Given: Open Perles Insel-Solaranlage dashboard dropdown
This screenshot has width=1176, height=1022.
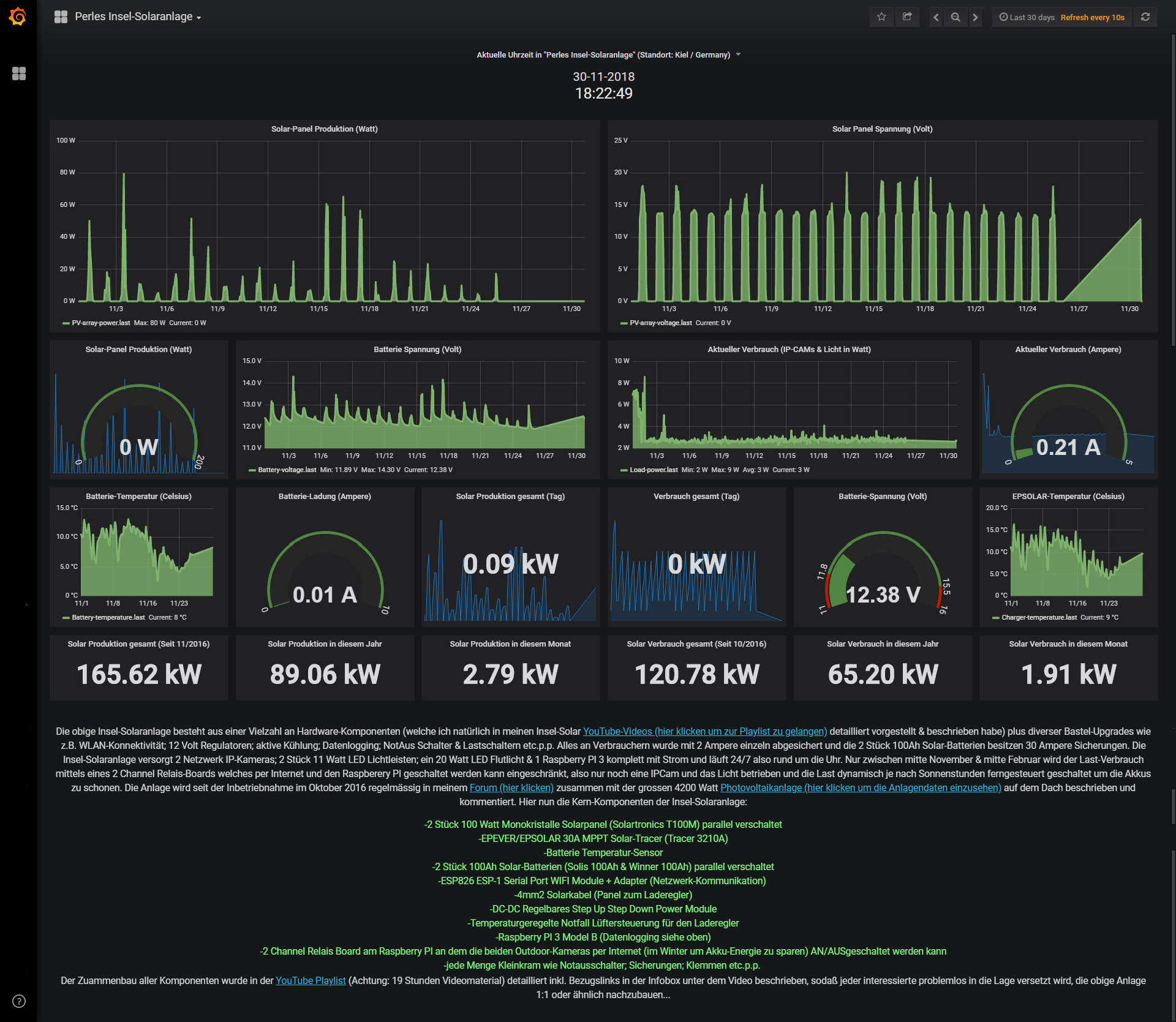Looking at the screenshot, I should [137, 17].
